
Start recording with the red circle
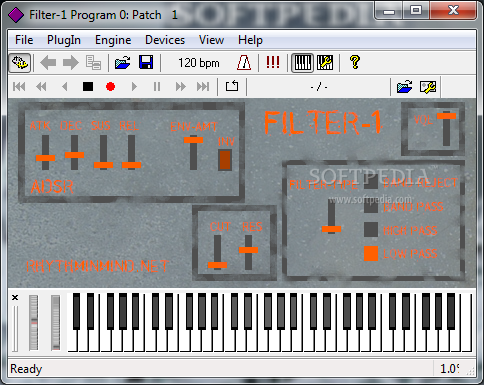click(x=110, y=87)
